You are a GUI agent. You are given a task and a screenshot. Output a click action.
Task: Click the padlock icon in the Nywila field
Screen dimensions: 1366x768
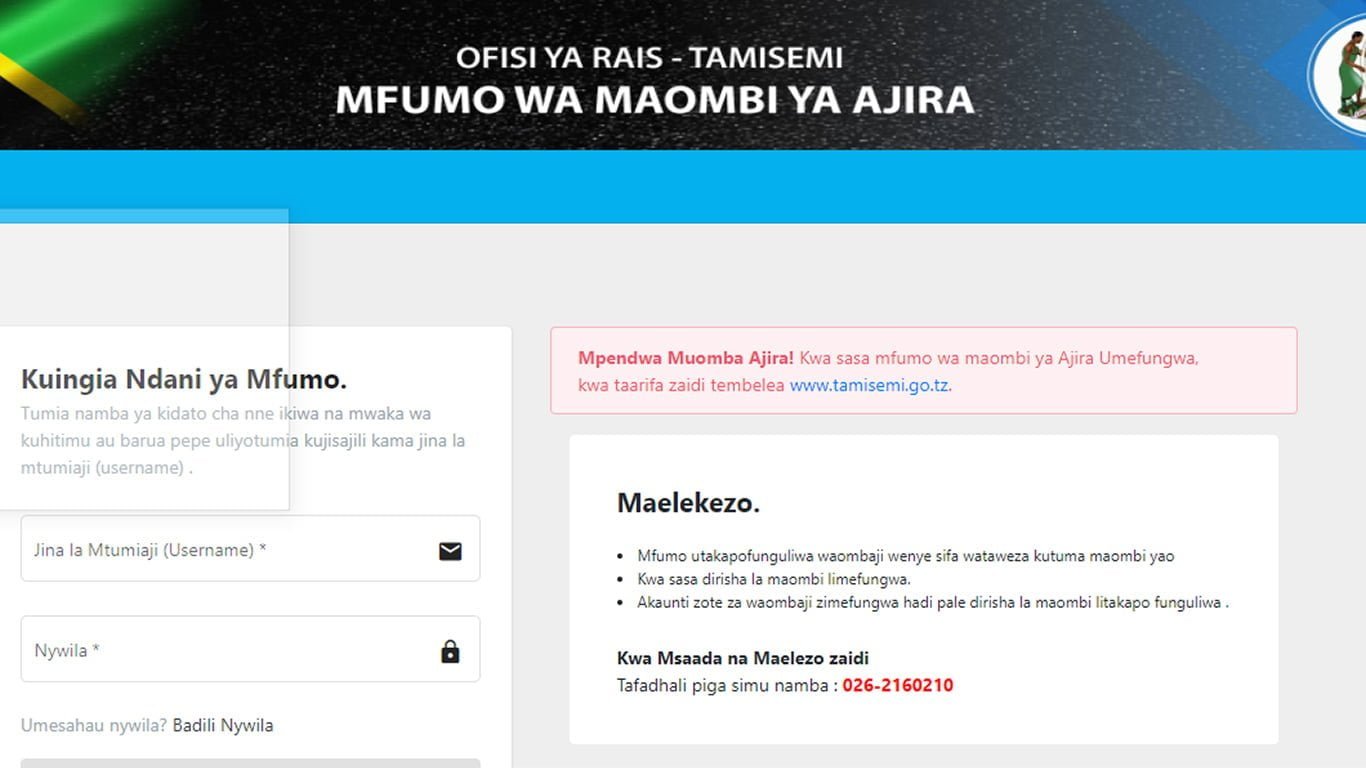click(x=450, y=651)
